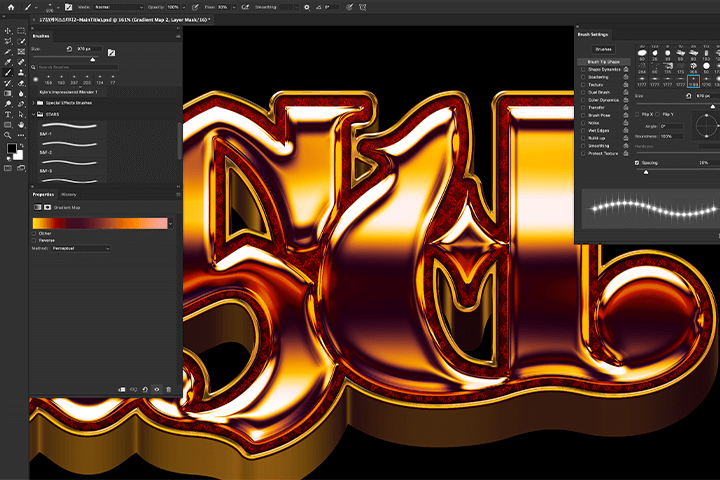Viewport: 720px width, 480px height.
Task: Select the Move tool
Action: 8,31
